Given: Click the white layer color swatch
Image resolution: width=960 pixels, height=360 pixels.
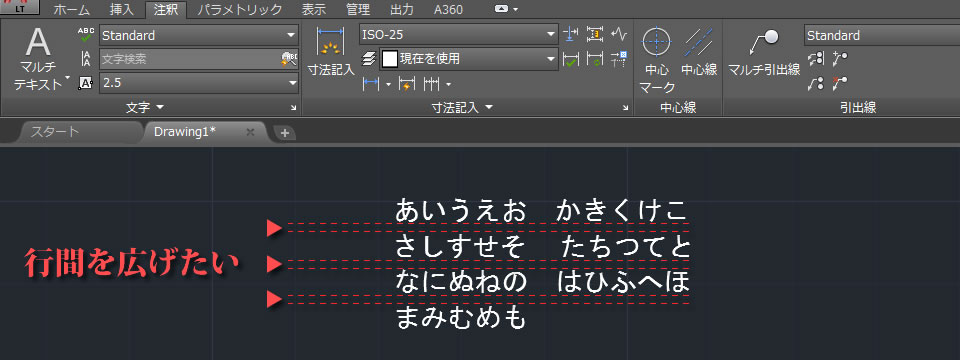Looking at the screenshot, I should pos(389,59).
